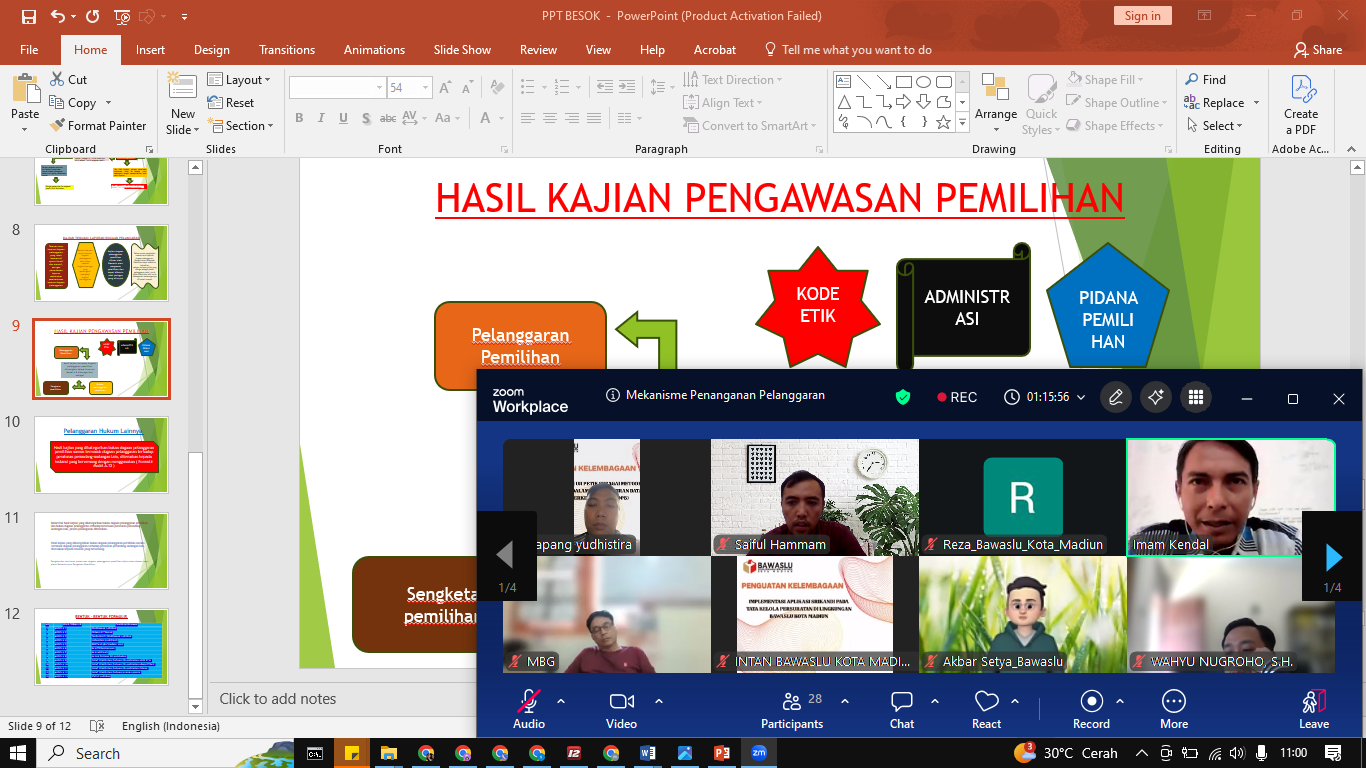Open the File tab
The width and height of the screenshot is (1366, 768).
click(29, 50)
